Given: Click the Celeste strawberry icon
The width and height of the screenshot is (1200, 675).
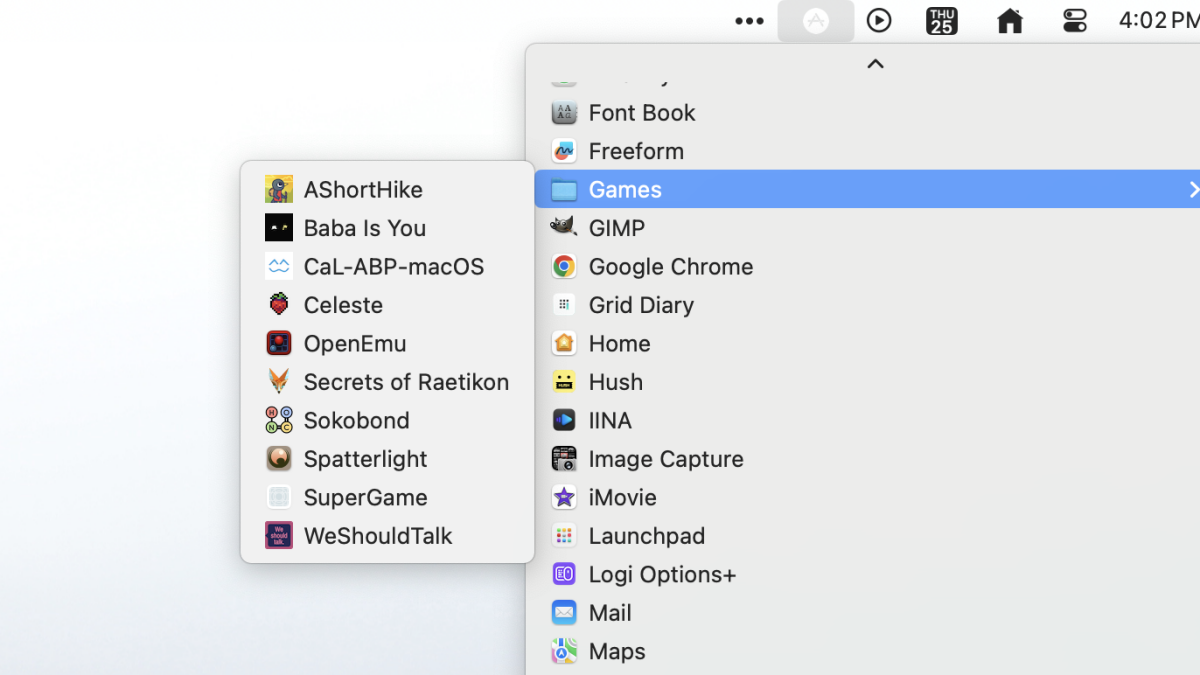Looking at the screenshot, I should 279,305.
